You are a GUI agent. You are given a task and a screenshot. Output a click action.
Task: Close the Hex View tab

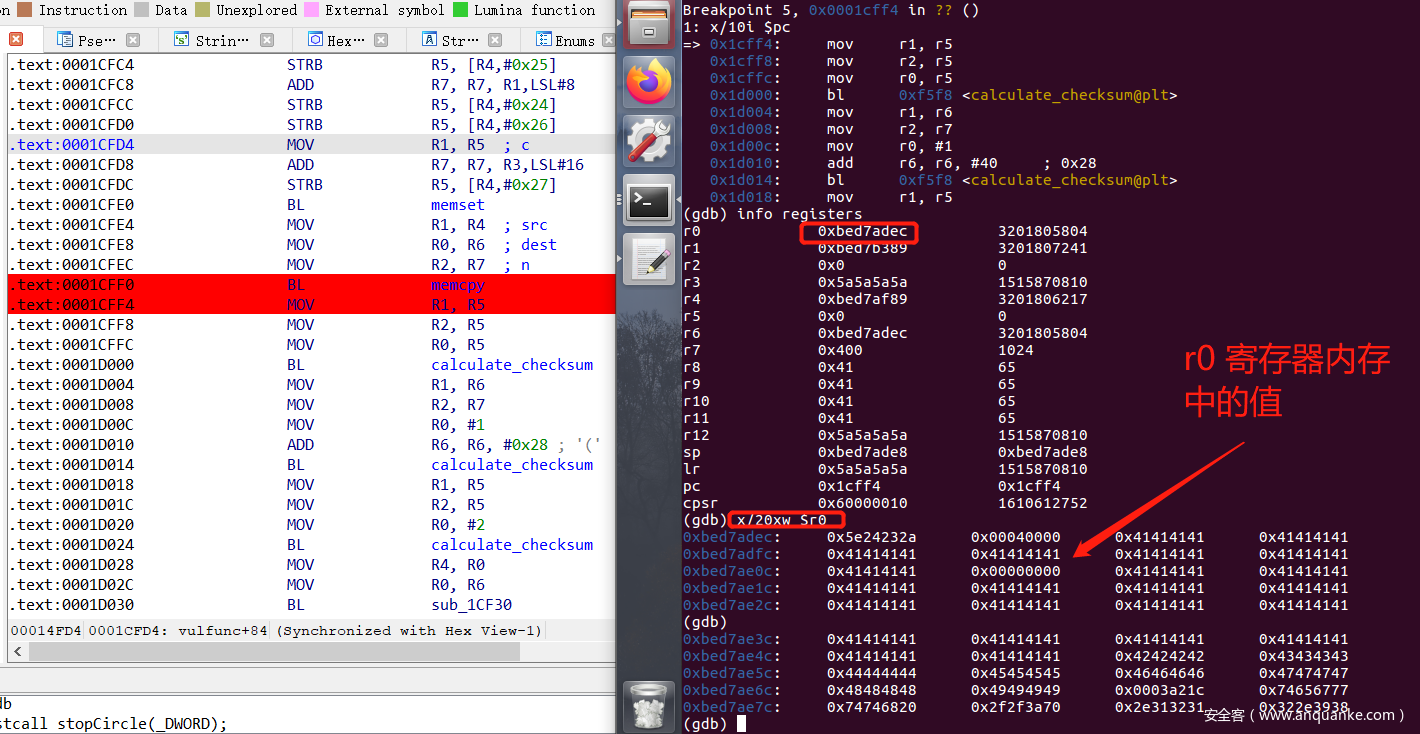point(381,40)
